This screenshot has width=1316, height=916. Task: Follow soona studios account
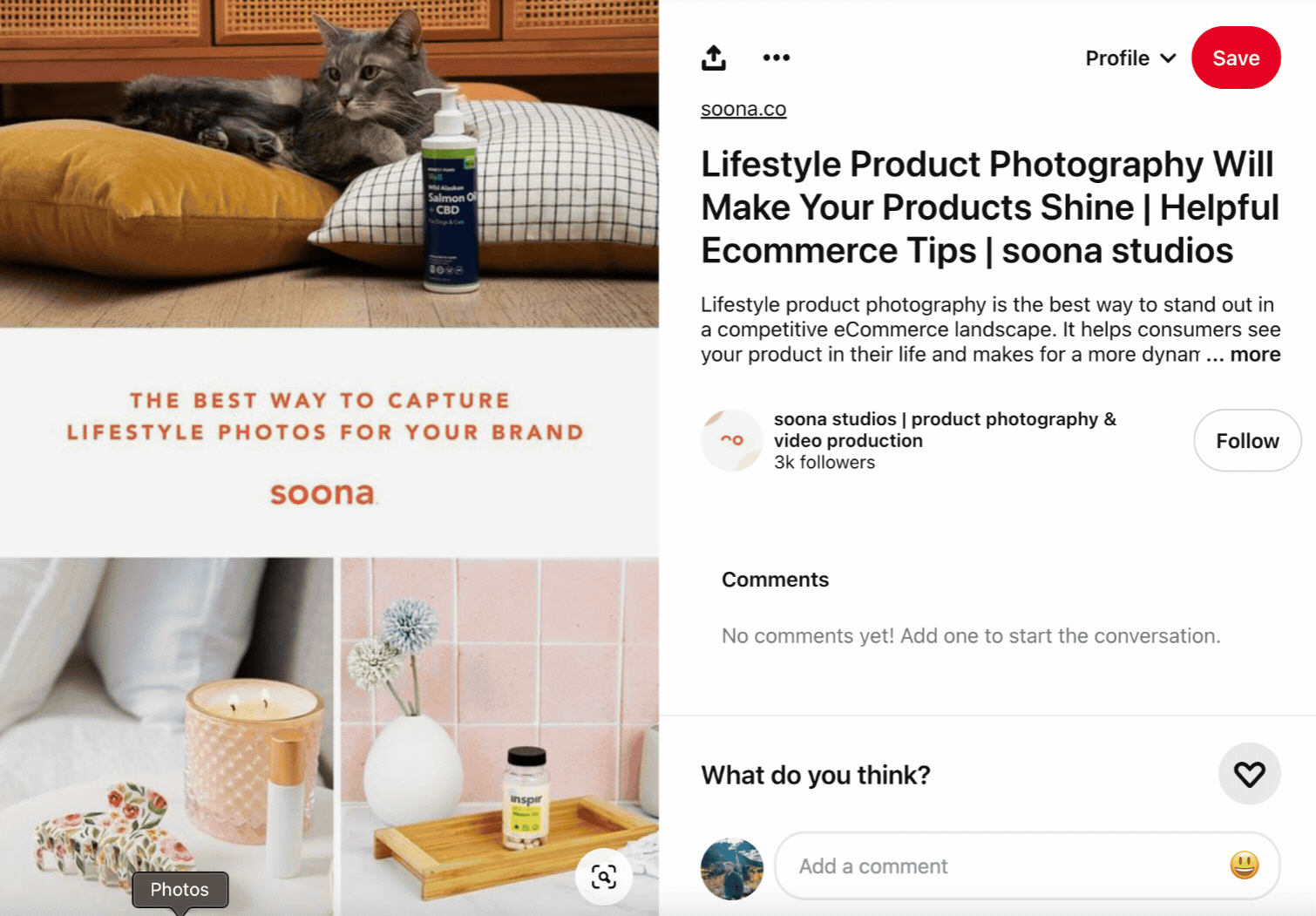click(x=1247, y=440)
